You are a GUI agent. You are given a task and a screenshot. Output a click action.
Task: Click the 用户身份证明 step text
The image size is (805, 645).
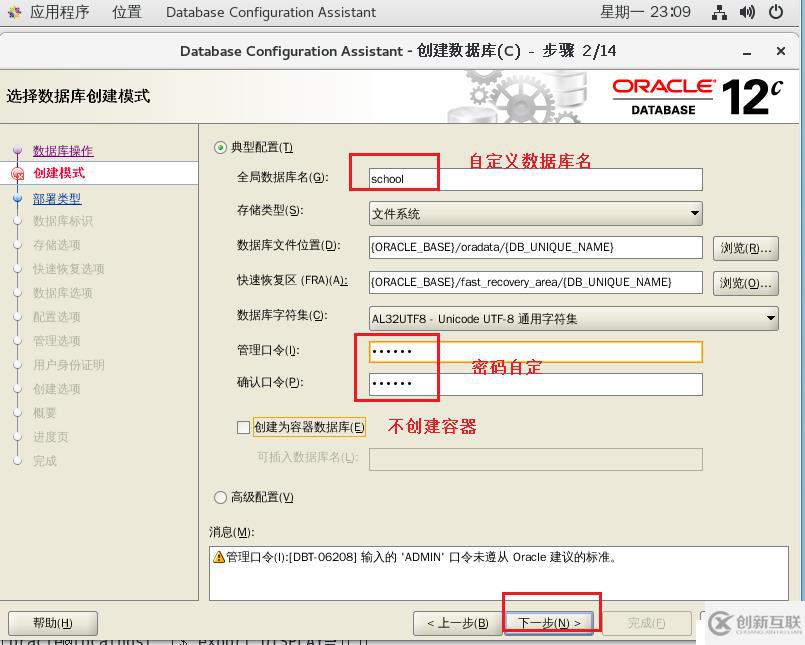pos(68,365)
